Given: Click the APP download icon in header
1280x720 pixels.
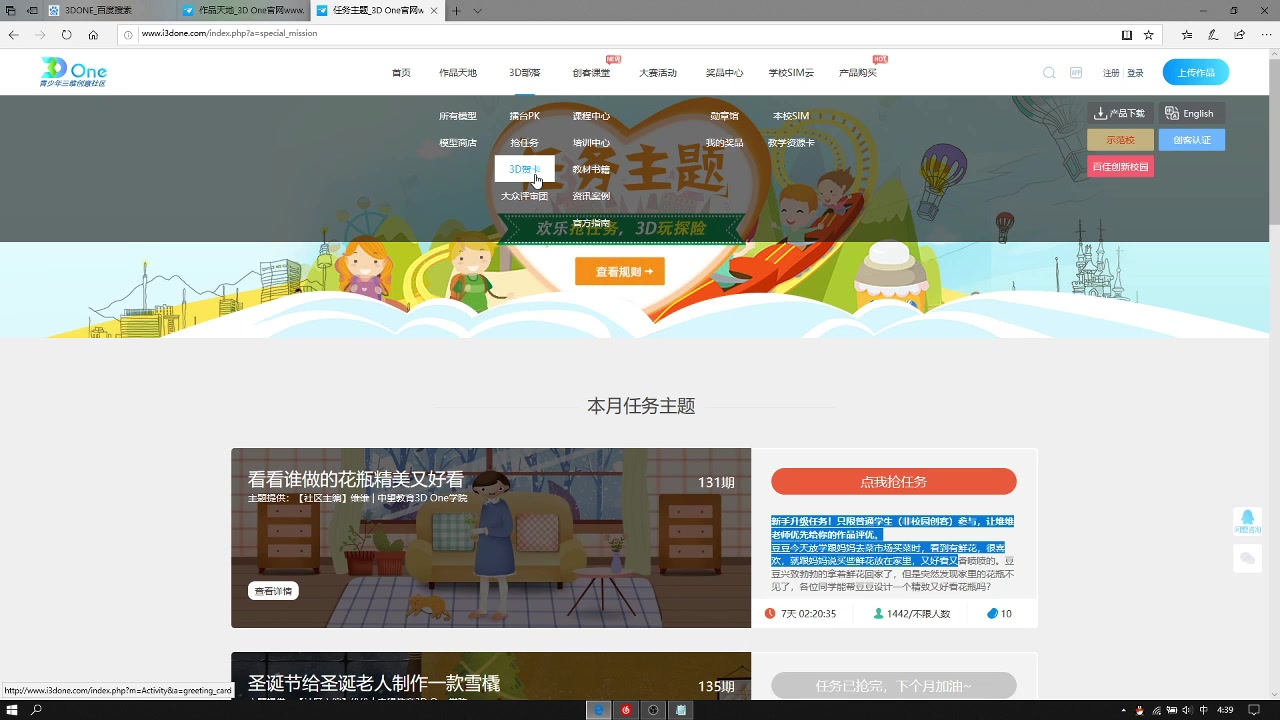Looking at the screenshot, I should pos(1076,73).
